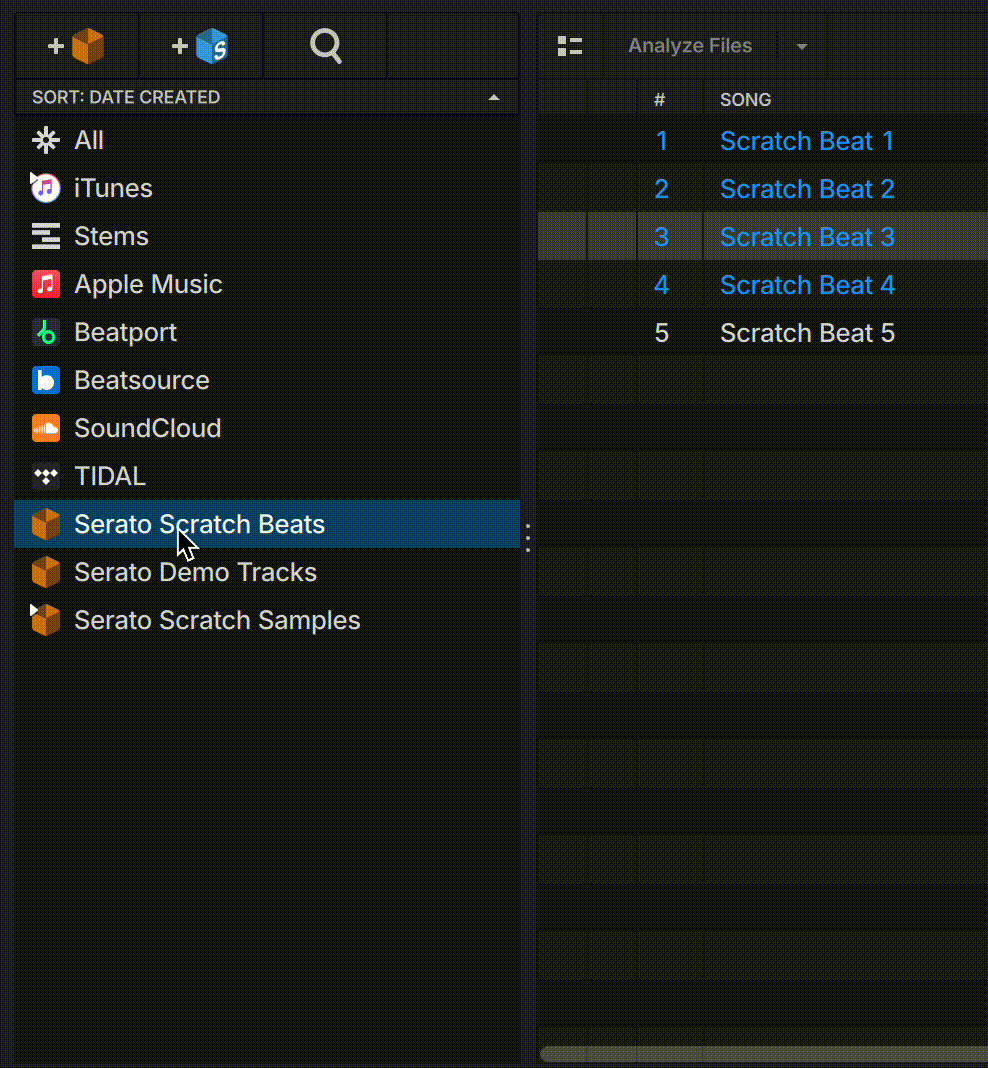The image size is (988, 1068).
Task: Select the Serato Scratch Samples label
Action: [217, 621]
